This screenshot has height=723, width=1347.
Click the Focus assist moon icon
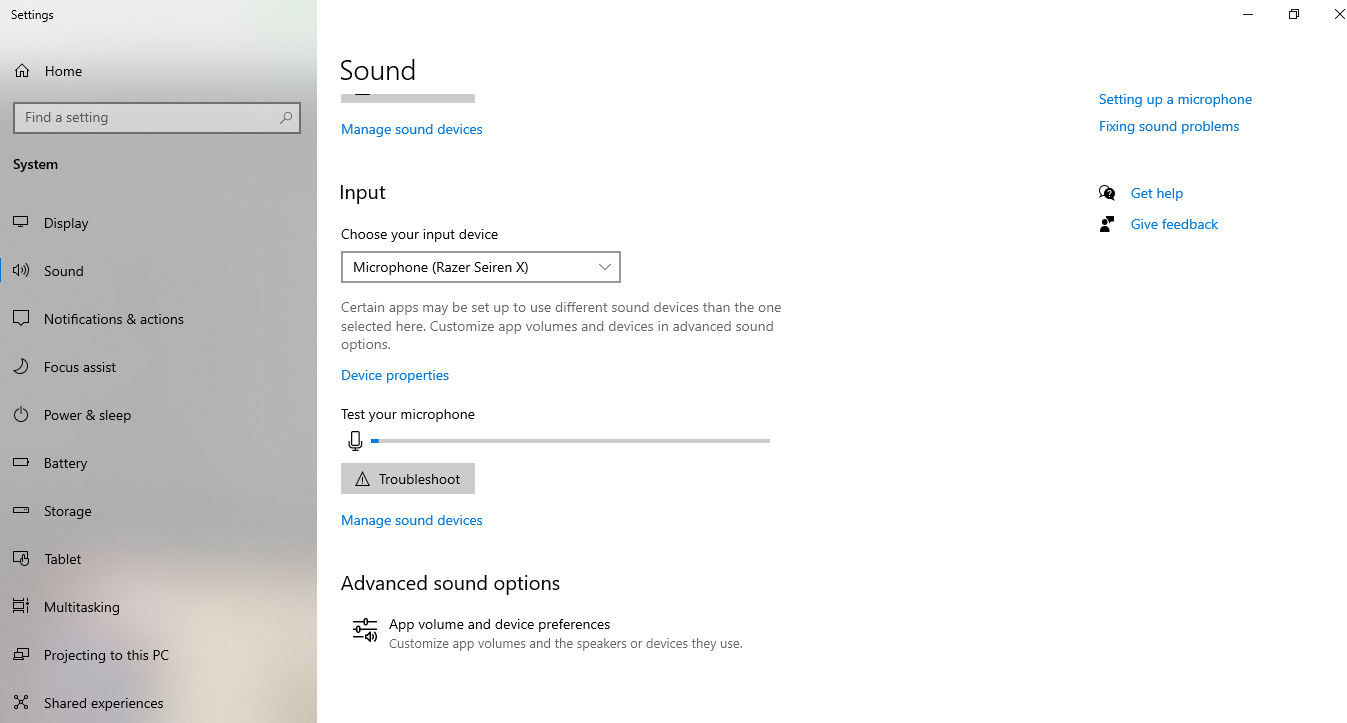[21, 367]
